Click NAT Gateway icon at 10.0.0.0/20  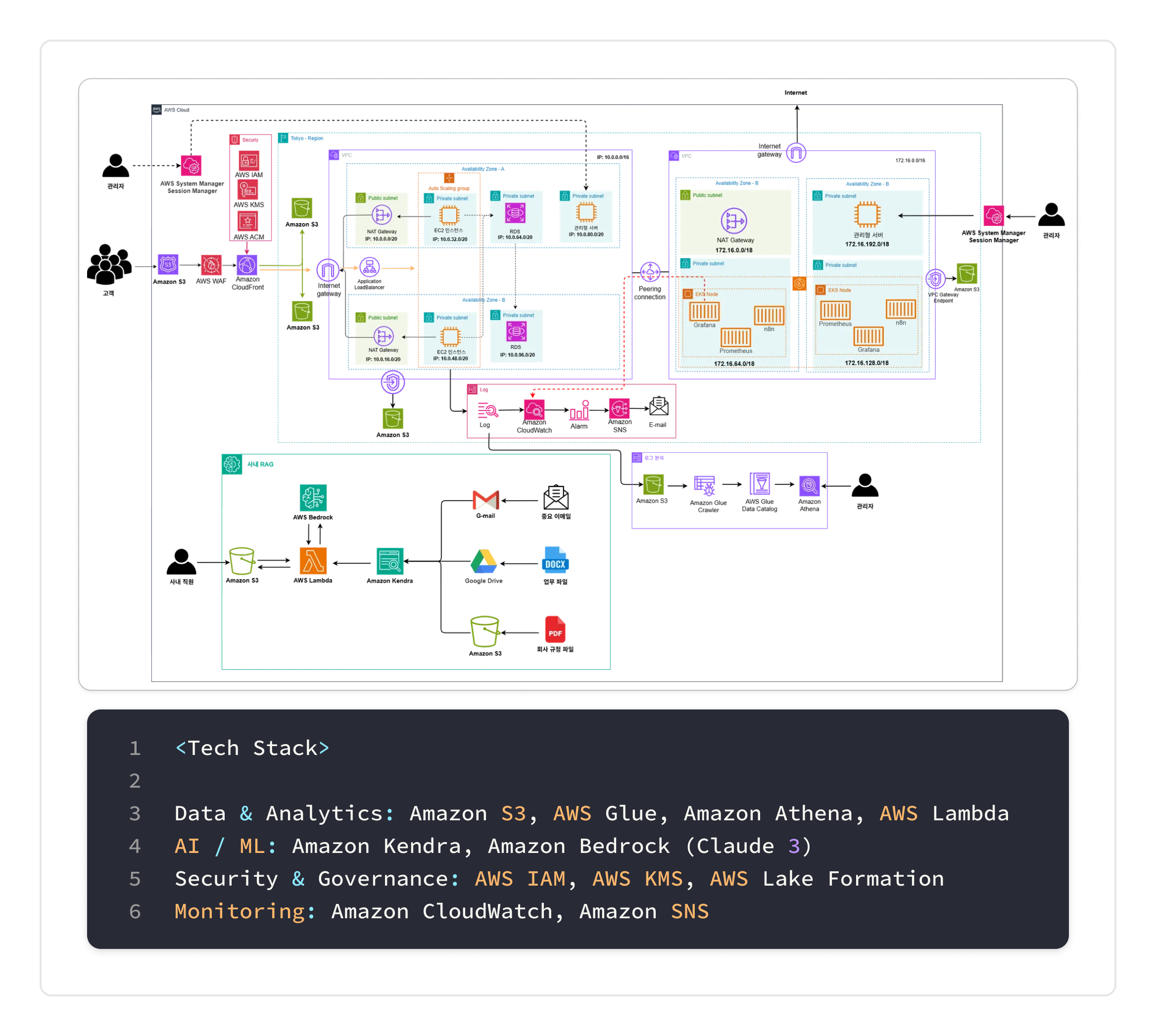pyautogui.click(x=382, y=215)
